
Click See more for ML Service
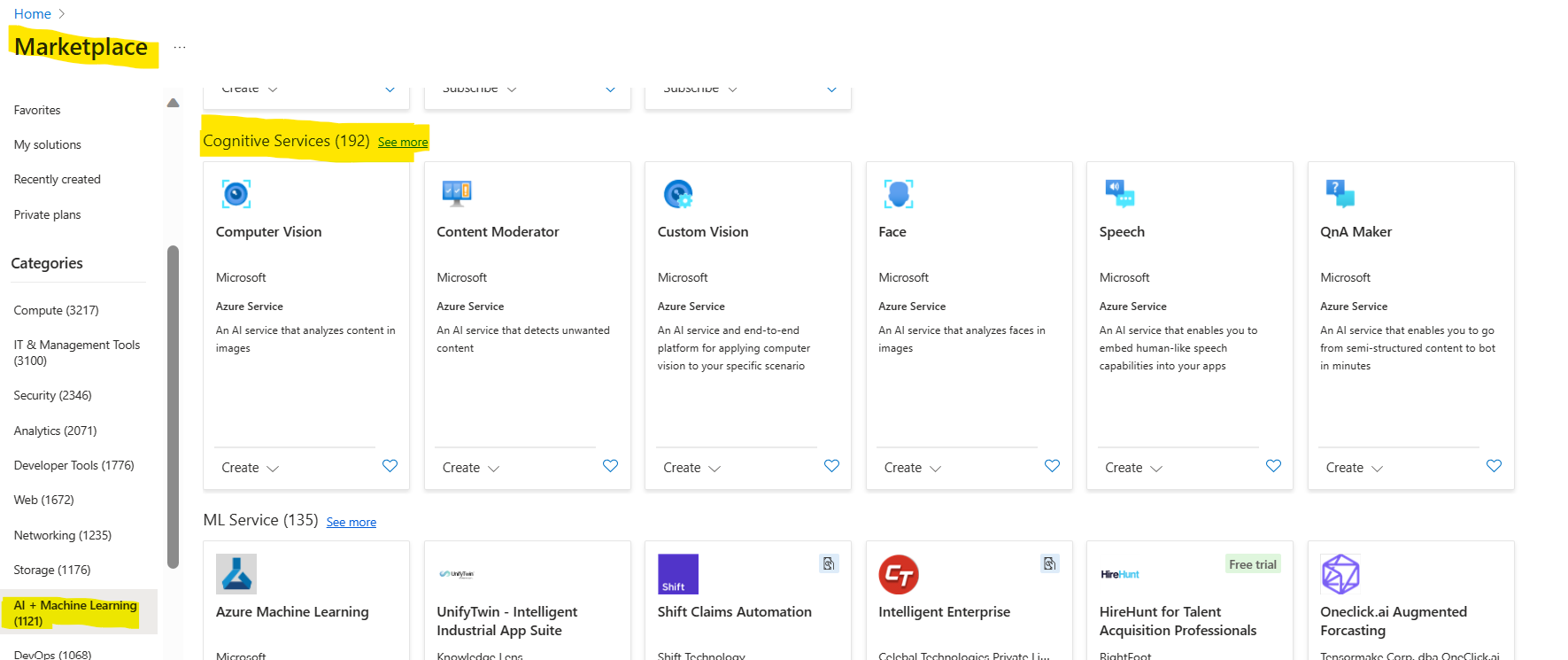coord(351,523)
